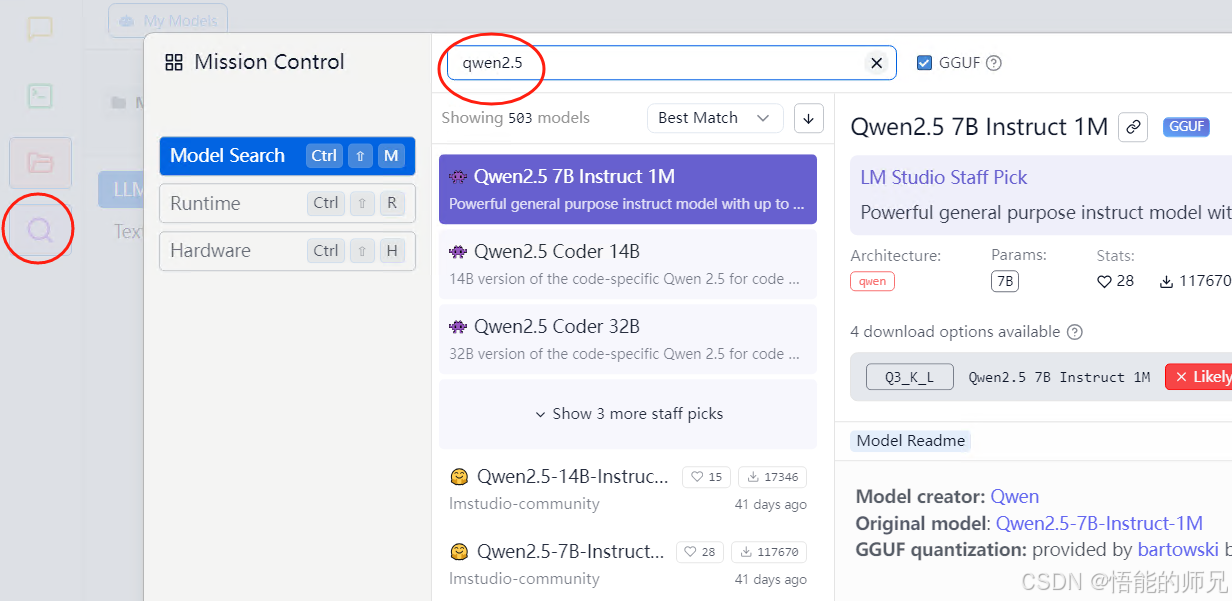The image size is (1232, 601).
Task: Open the Developer terminal sidebar icon
Action: (x=40, y=95)
